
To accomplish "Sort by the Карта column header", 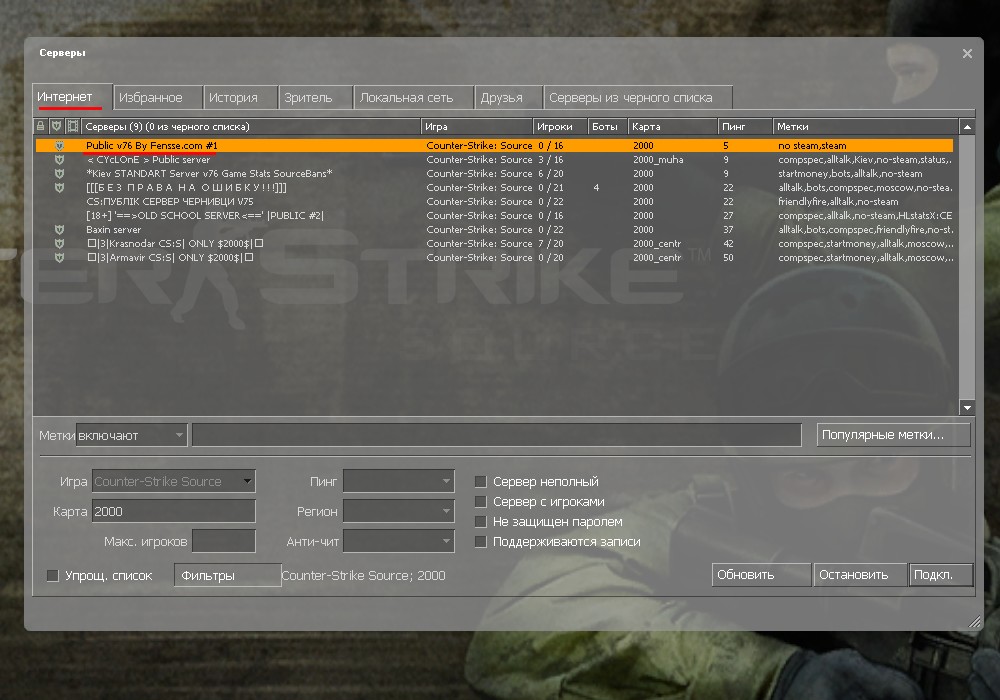I will pyautogui.click(x=673, y=126).
